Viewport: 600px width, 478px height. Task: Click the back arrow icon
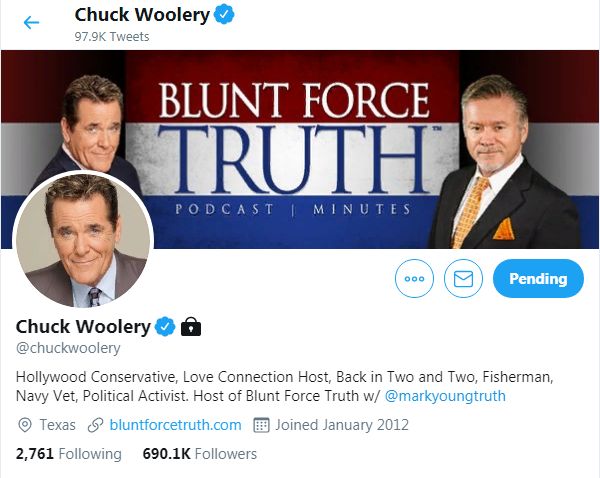tap(31, 23)
